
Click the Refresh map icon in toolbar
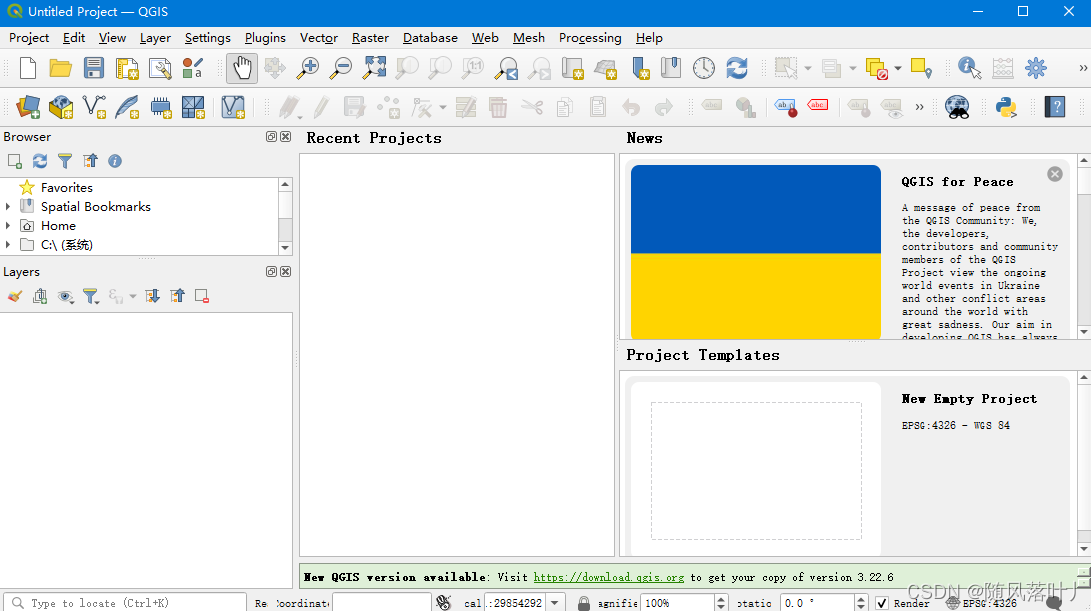(x=737, y=68)
